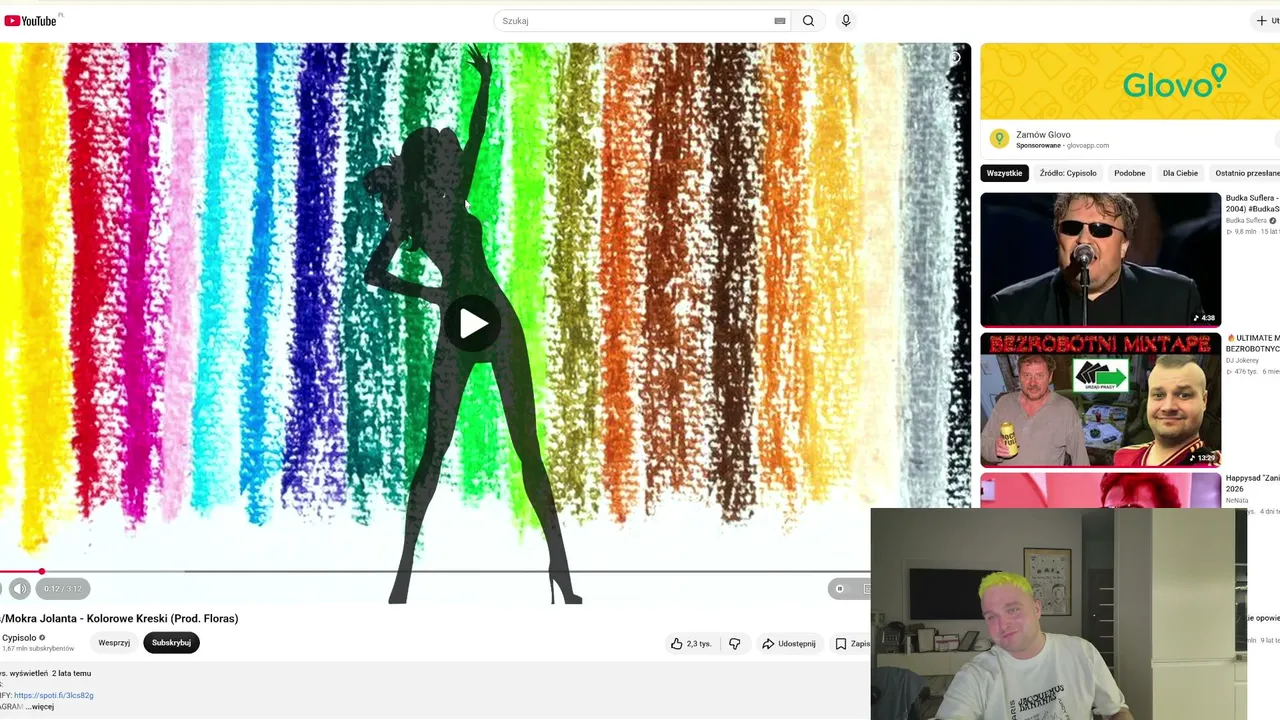Image resolution: width=1280 pixels, height=720 pixels.
Task: Open the spoti.fi link in the description
Action: [54, 695]
